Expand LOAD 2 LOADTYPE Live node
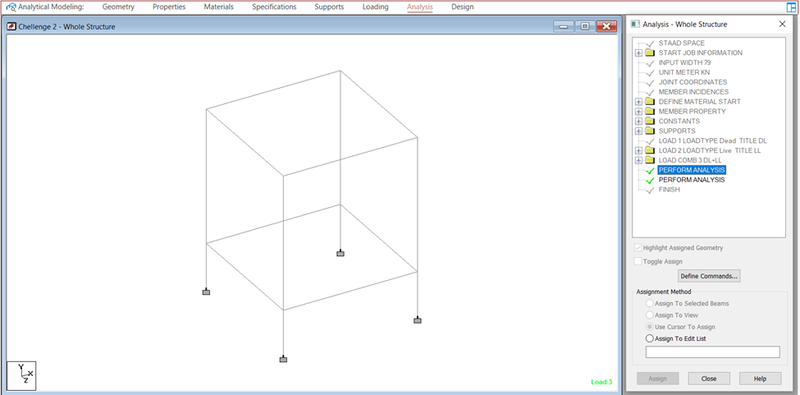800x395 pixels. [x=638, y=151]
